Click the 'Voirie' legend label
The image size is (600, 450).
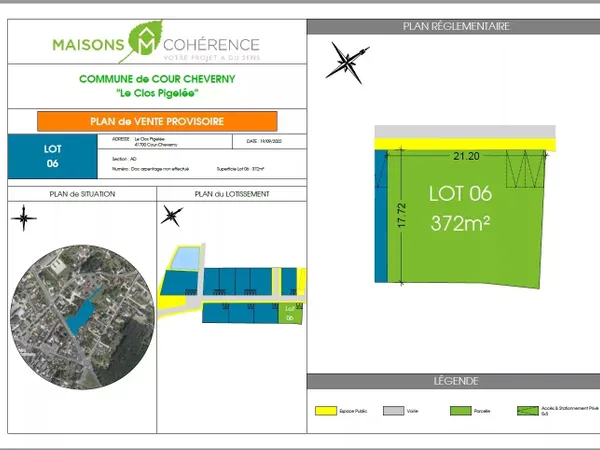coord(412,411)
